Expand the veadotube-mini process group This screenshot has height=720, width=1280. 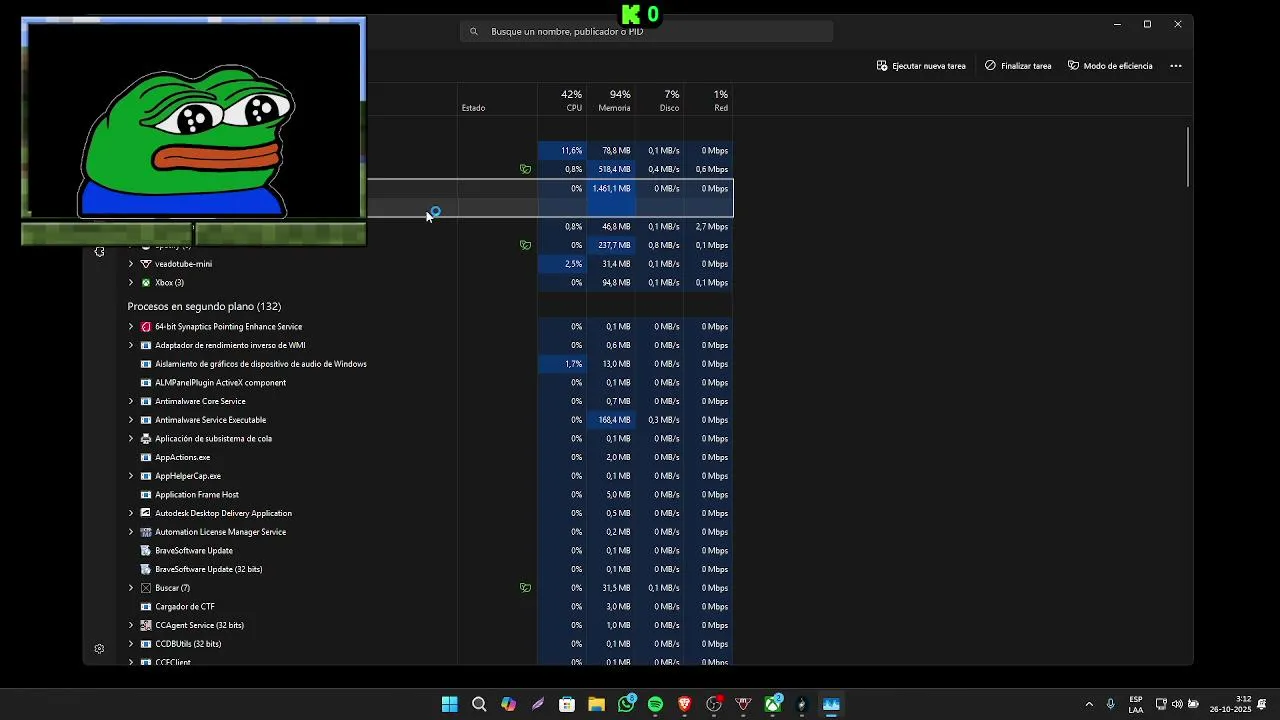(131, 264)
